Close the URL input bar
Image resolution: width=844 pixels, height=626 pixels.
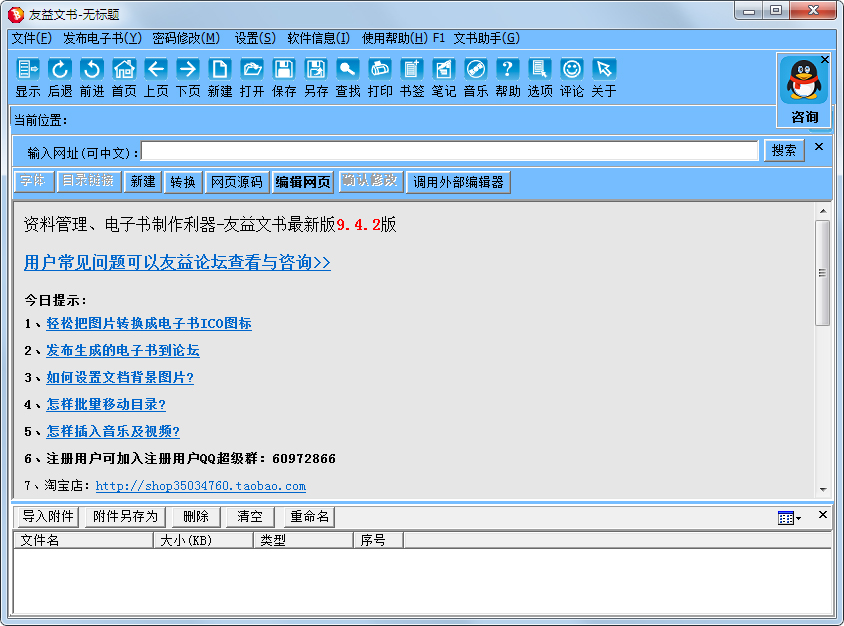click(x=819, y=146)
